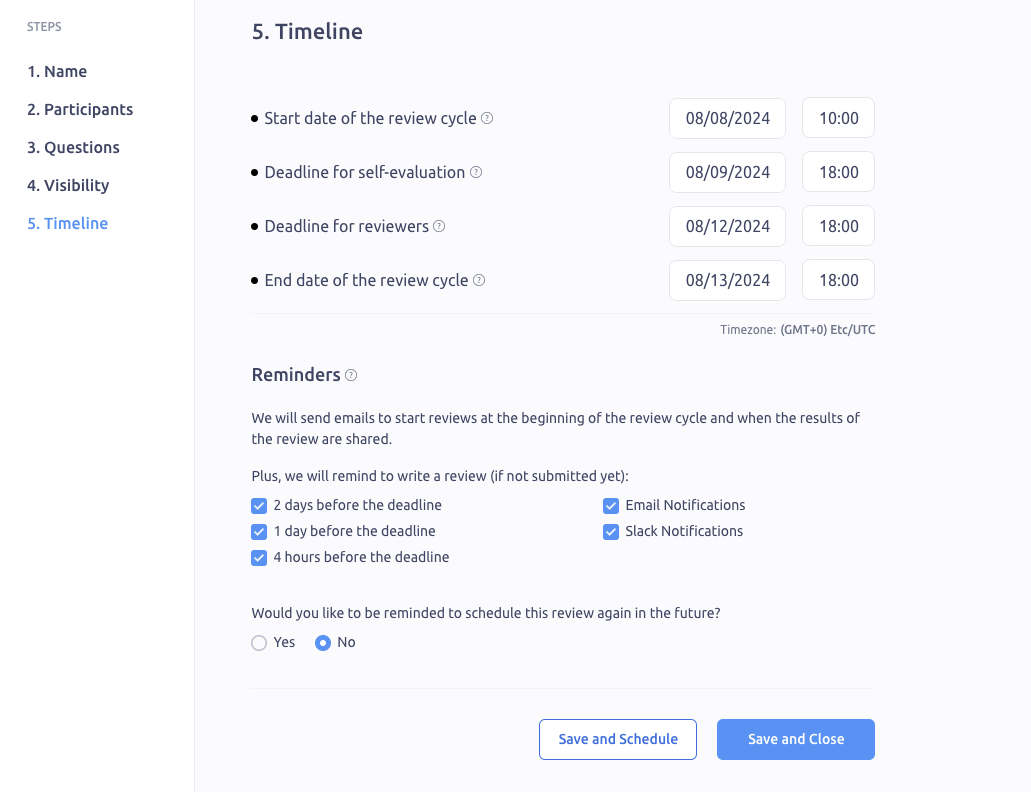
Task: Toggle Email Notifications checkbox
Action: point(611,506)
